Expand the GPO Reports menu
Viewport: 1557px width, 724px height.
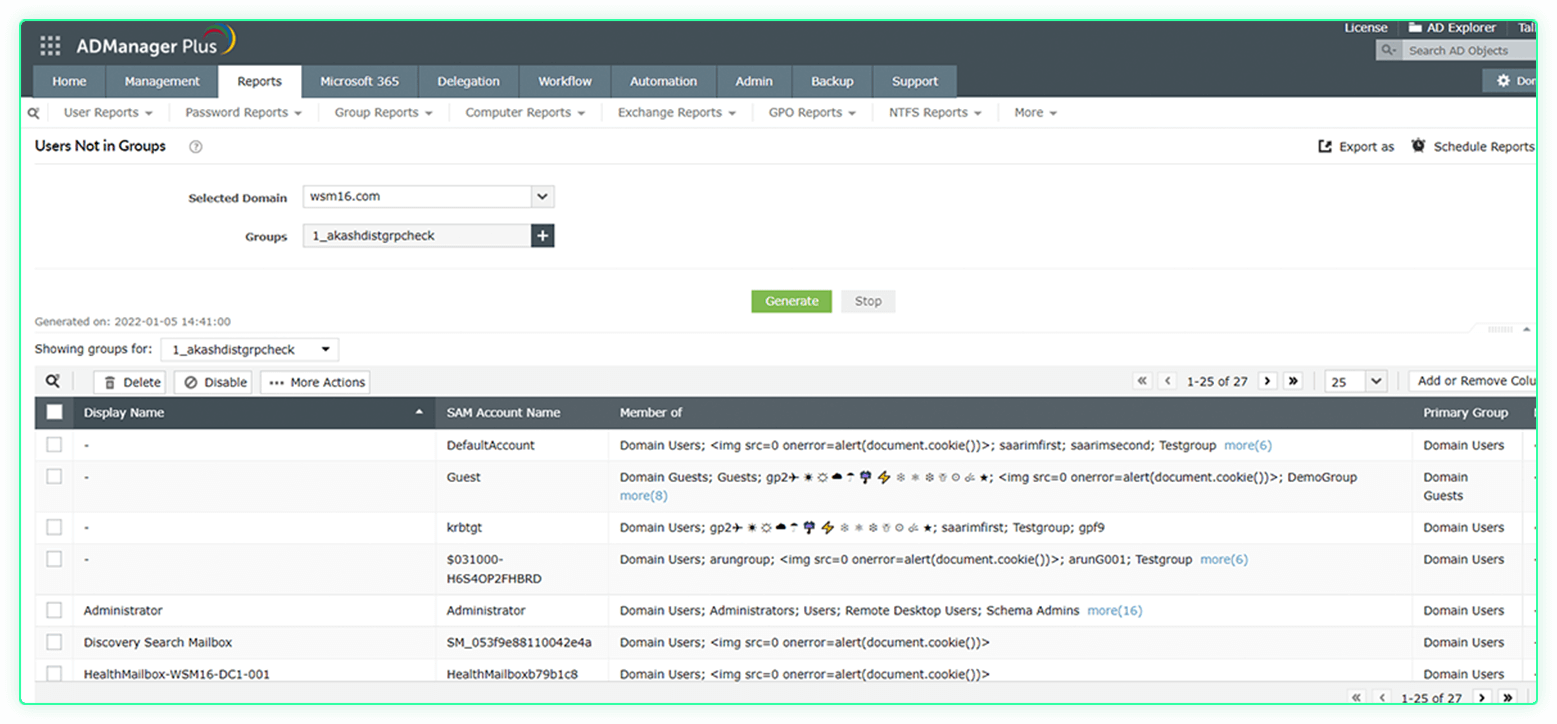point(812,113)
